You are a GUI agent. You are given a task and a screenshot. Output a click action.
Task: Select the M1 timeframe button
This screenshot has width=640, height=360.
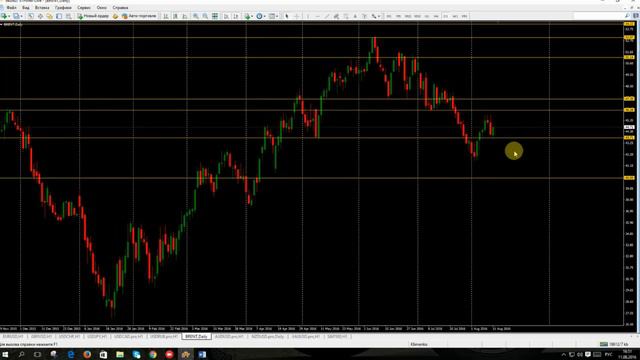389,16
